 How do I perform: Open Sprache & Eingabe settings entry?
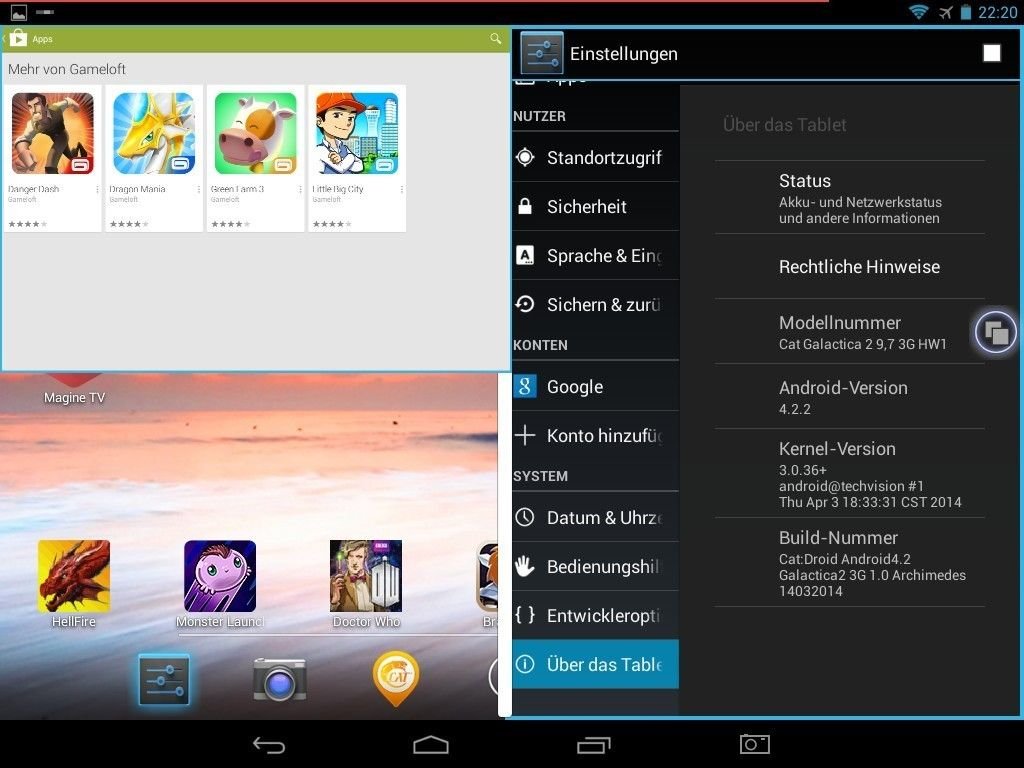(x=596, y=255)
